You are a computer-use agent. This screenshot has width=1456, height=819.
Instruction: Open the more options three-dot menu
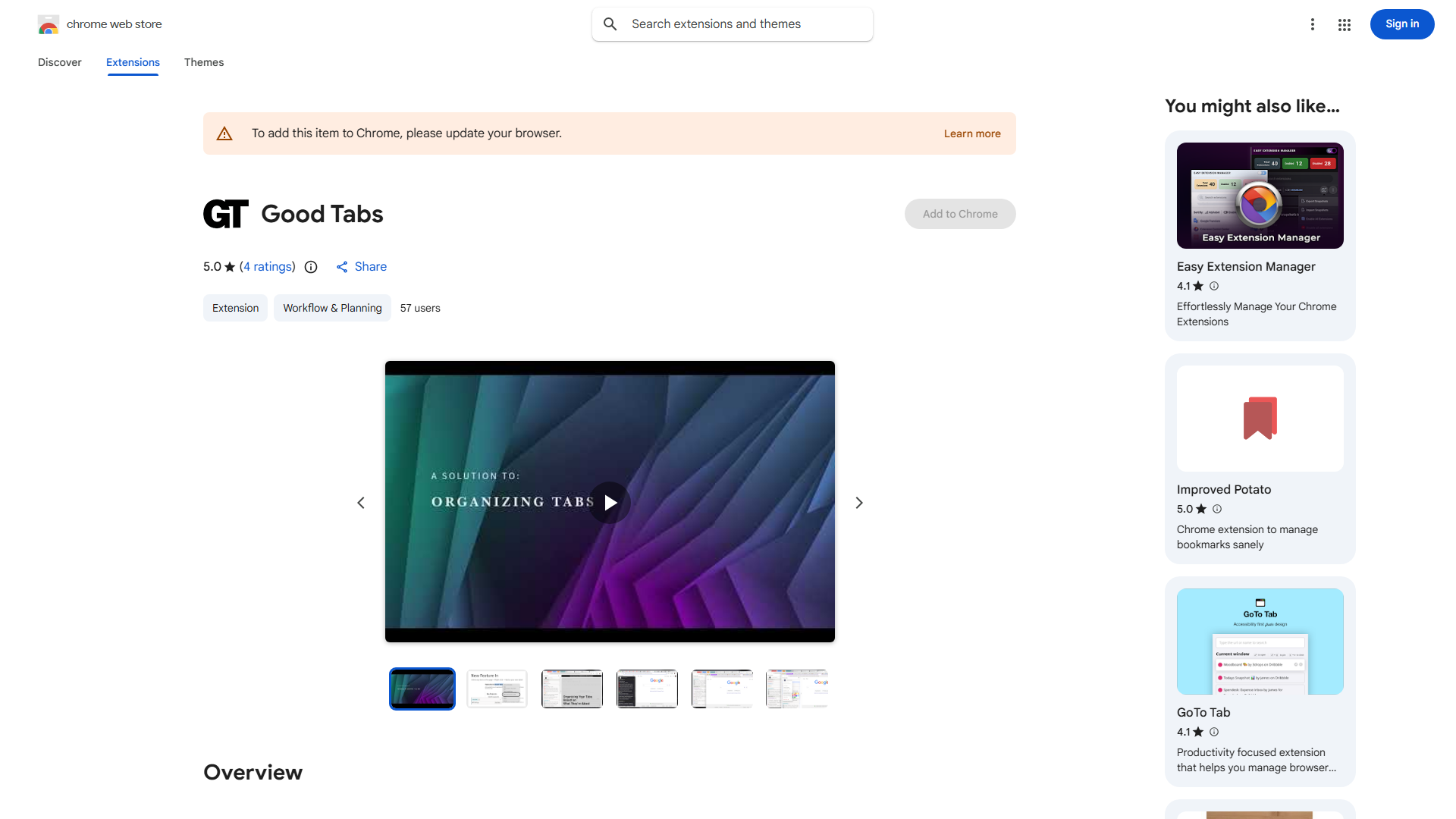pyautogui.click(x=1313, y=24)
